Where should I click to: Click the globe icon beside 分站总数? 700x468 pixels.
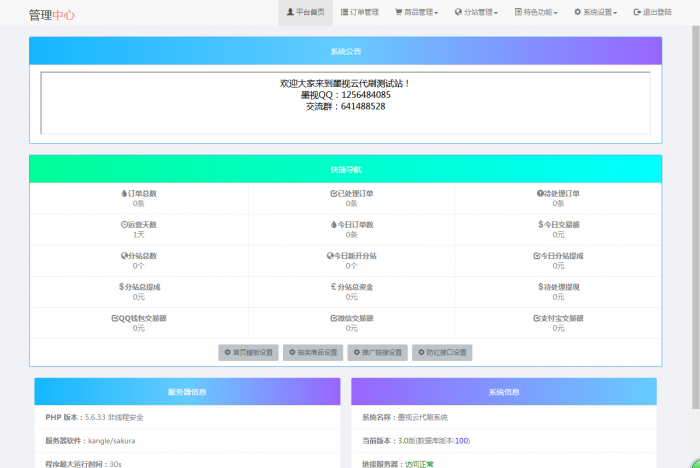pyautogui.click(x=124, y=256)
